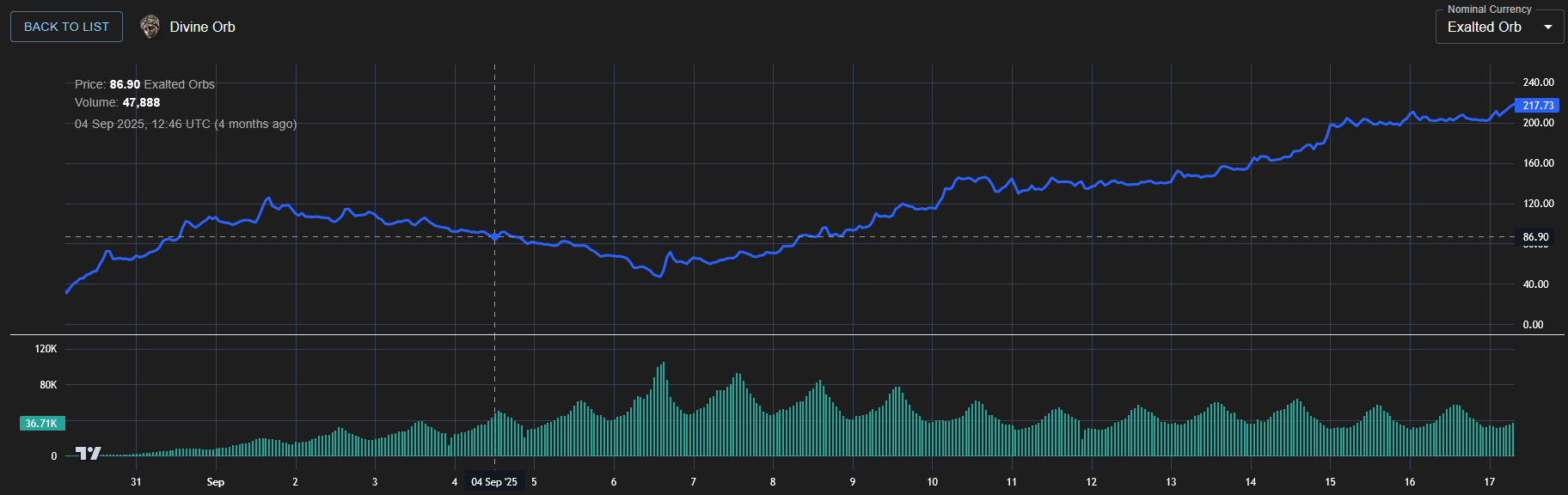The height and width of the screenshot is (495, 1568).
Task: Click the 120.00 price axis label
Action: [1538, 204]
